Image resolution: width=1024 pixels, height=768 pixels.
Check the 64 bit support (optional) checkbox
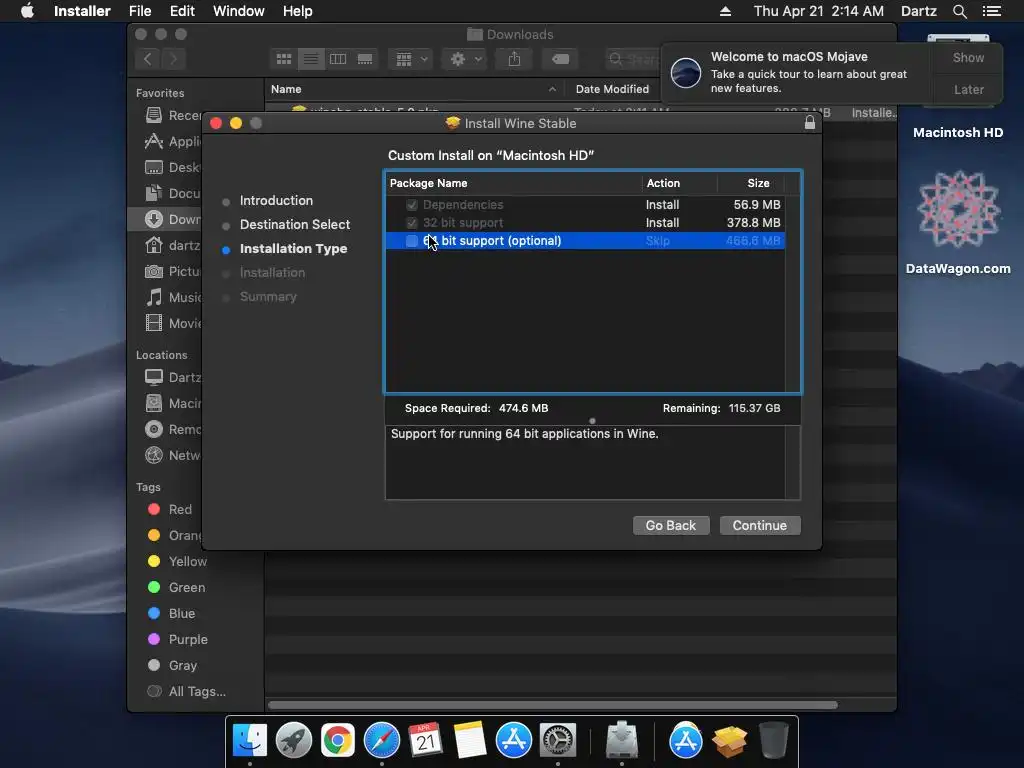click(x=411, y=241)
